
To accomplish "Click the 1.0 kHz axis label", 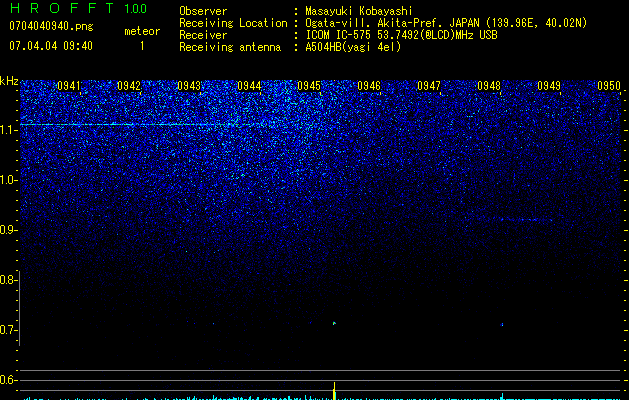I will tap(8, 180).
